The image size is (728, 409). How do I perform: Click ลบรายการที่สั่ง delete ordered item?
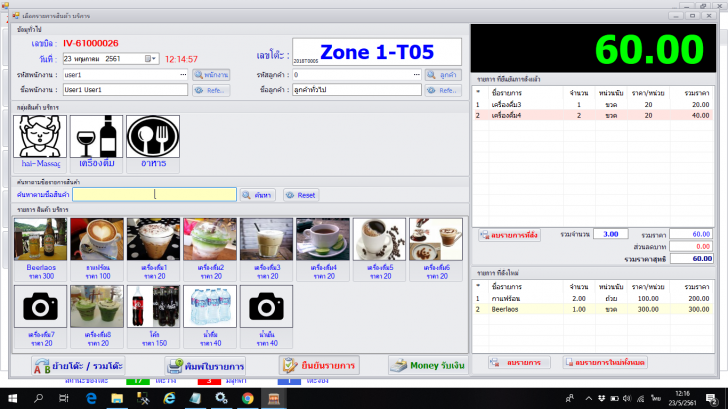[509, 235]
